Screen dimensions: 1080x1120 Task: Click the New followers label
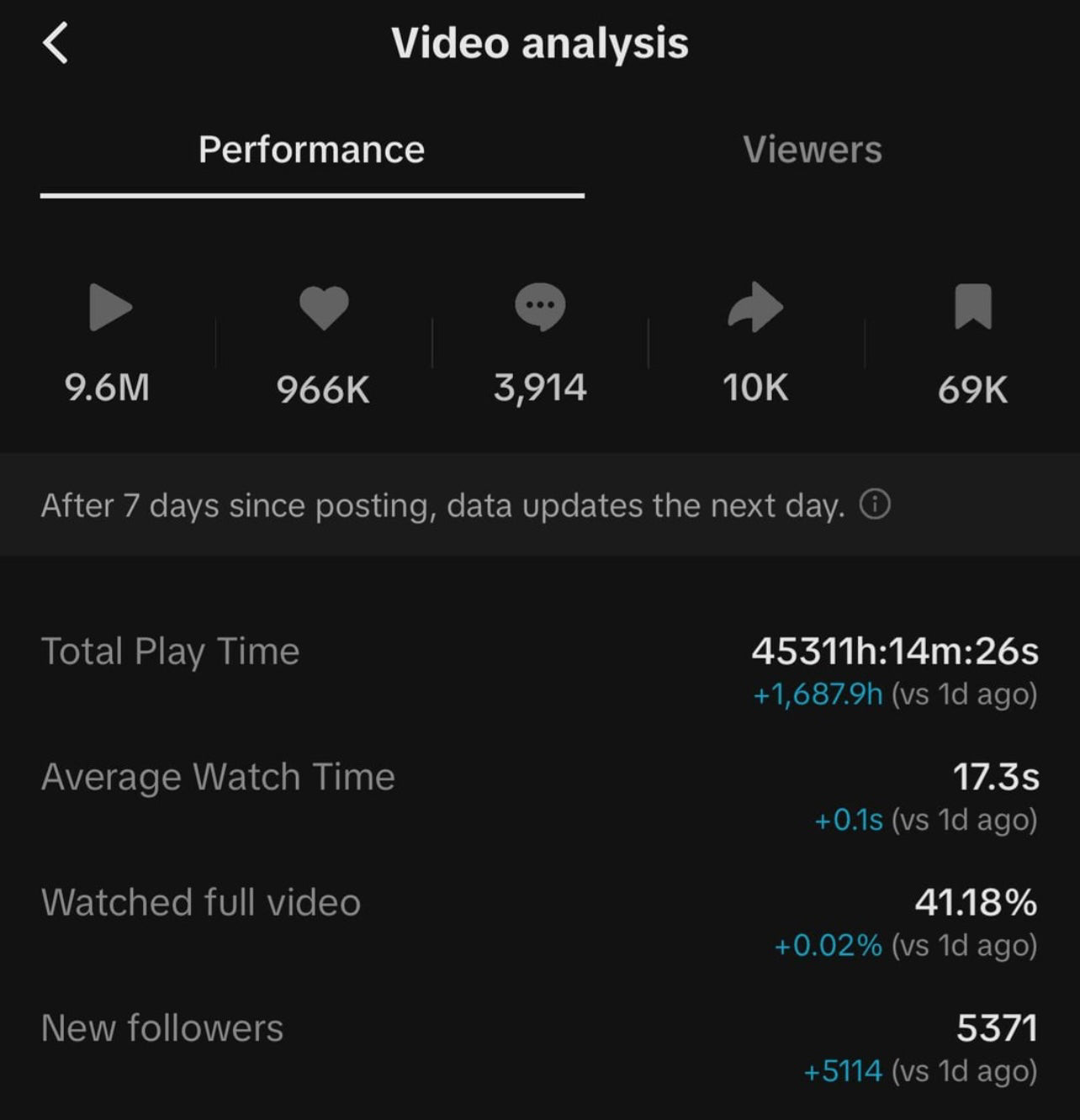coord(162,1028)
